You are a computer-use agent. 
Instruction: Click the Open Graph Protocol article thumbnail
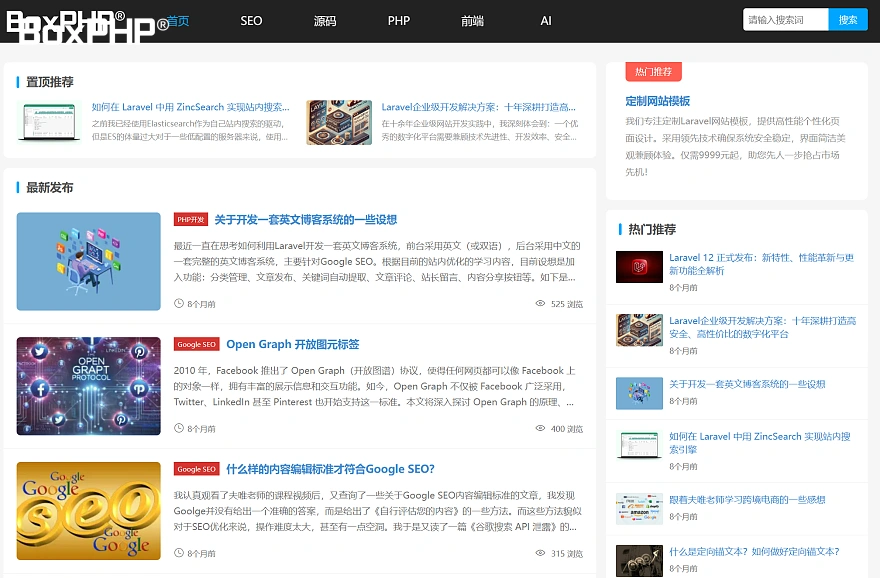(x=89, y=386)
